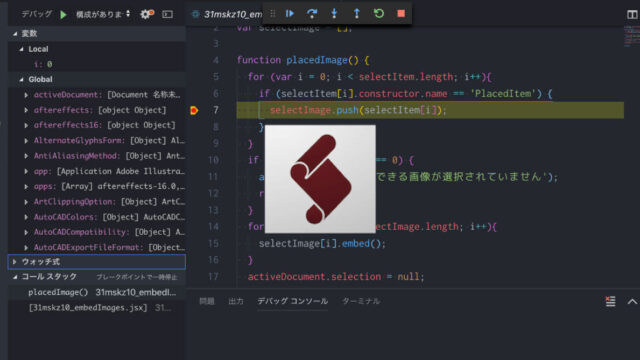This screenshot has width=640, height=360.
Task: Expand the AlternateGlyphsForm variable
Action: coord(26,140)
